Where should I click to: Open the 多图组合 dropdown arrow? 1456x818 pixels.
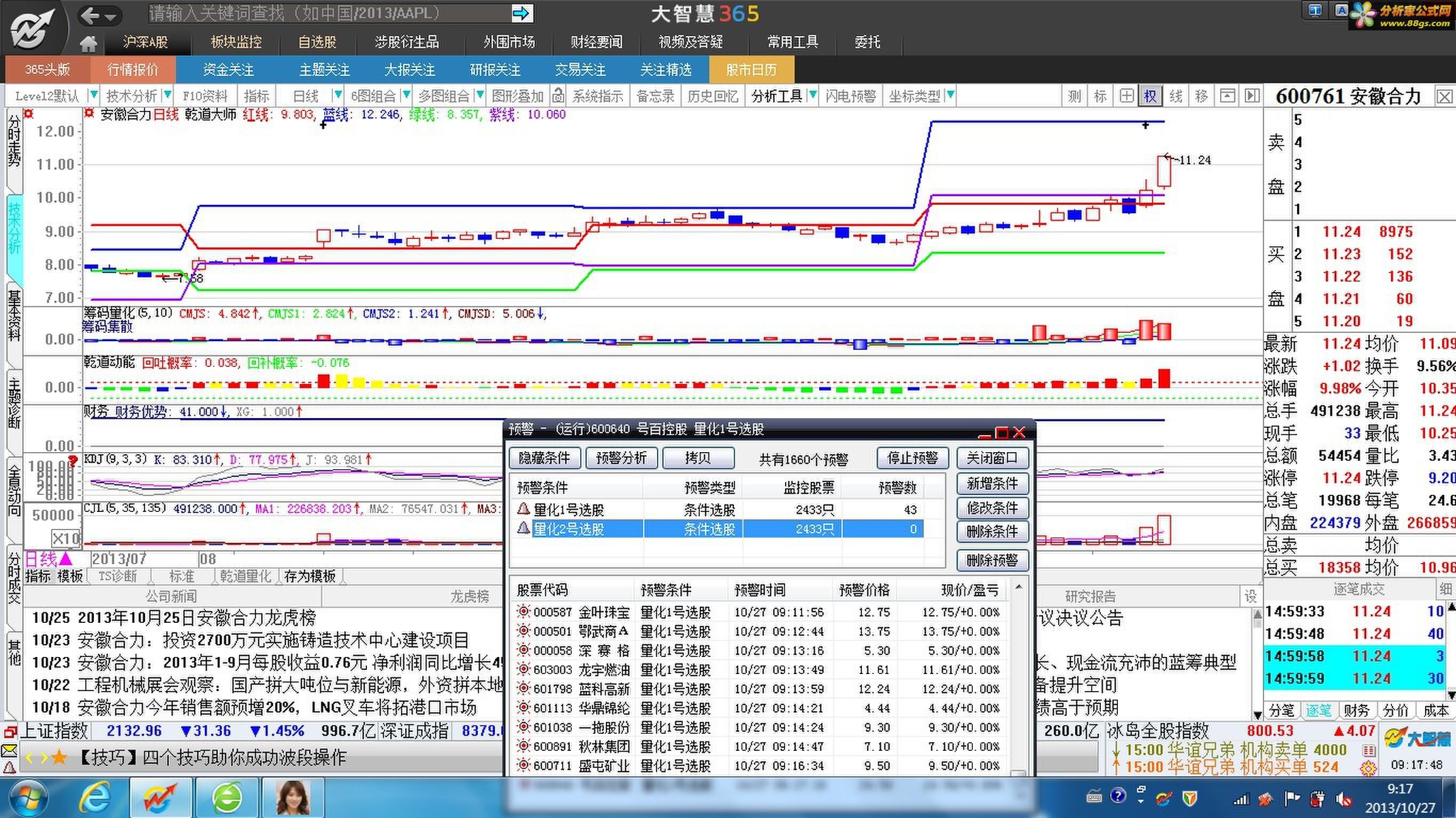click(x=480, y=94)
